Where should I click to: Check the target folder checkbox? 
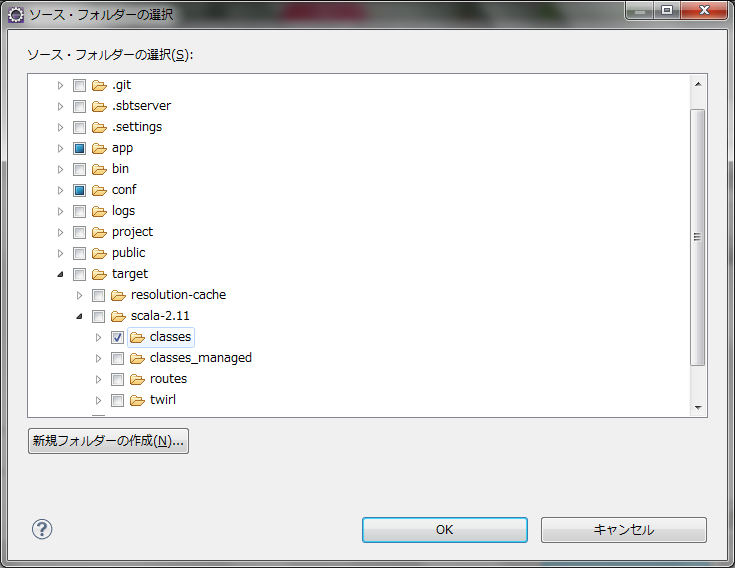[x=79, y=274]
